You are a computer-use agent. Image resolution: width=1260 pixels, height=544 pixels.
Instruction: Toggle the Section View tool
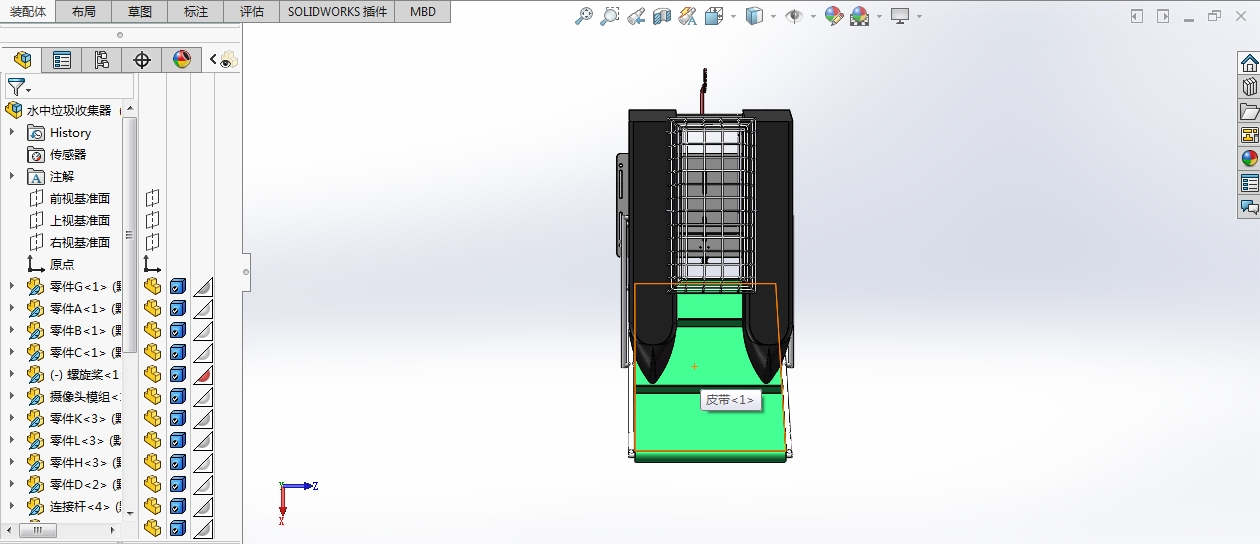point(662,16)
